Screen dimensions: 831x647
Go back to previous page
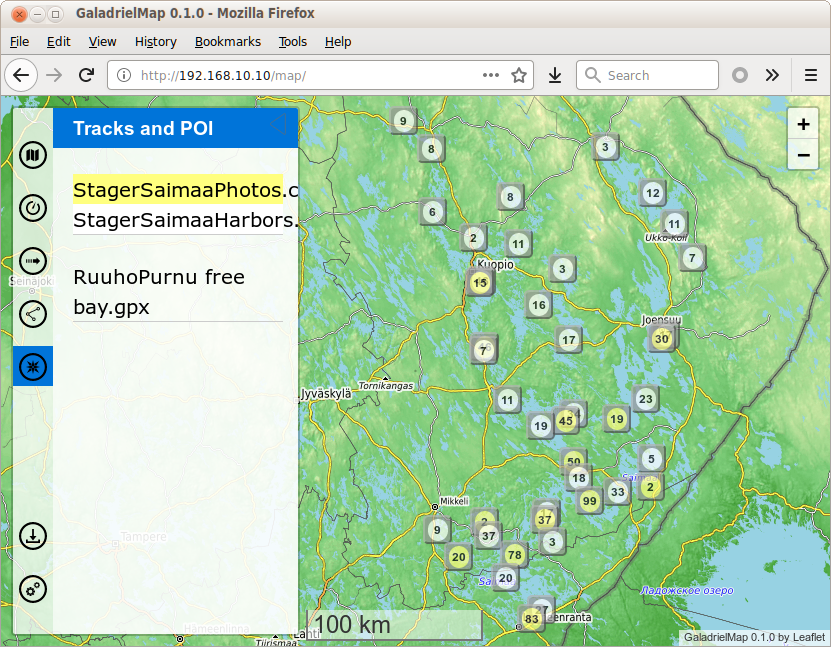click(x=21, y=75)
